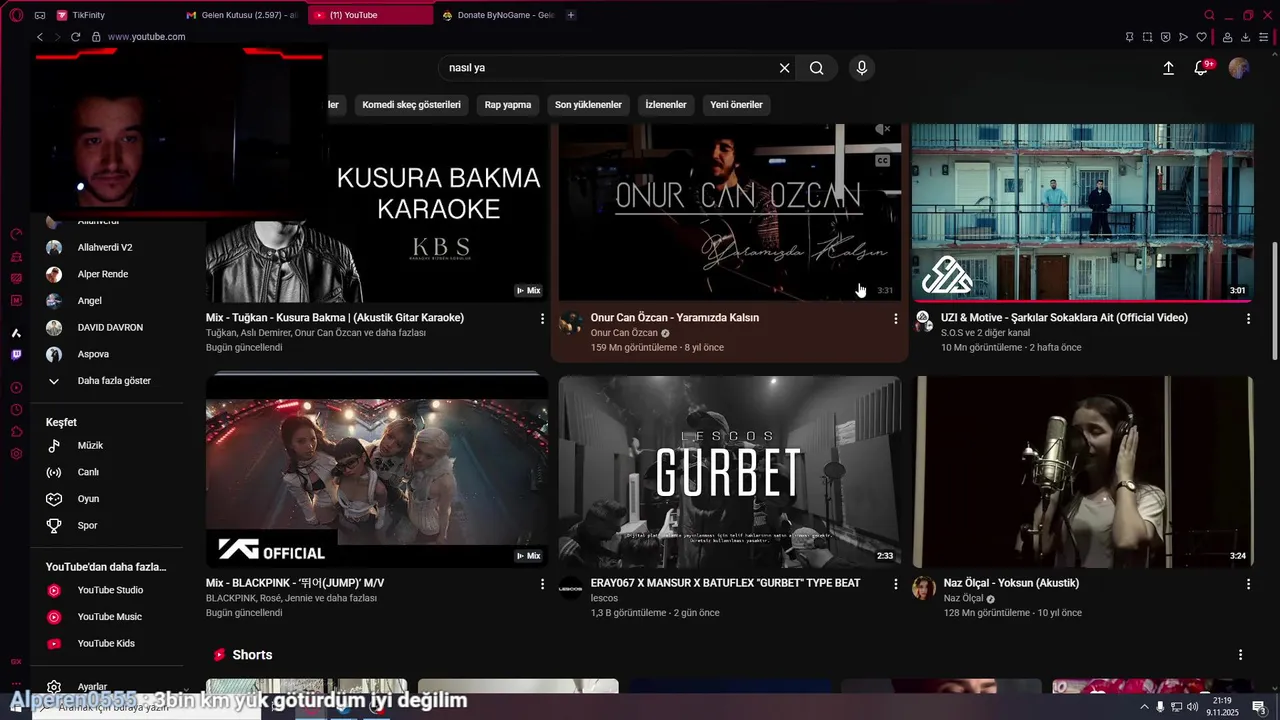Screen dimensions: 1280x720
Task: Open YouTube notifications bell
Action: pos(1201,68)
